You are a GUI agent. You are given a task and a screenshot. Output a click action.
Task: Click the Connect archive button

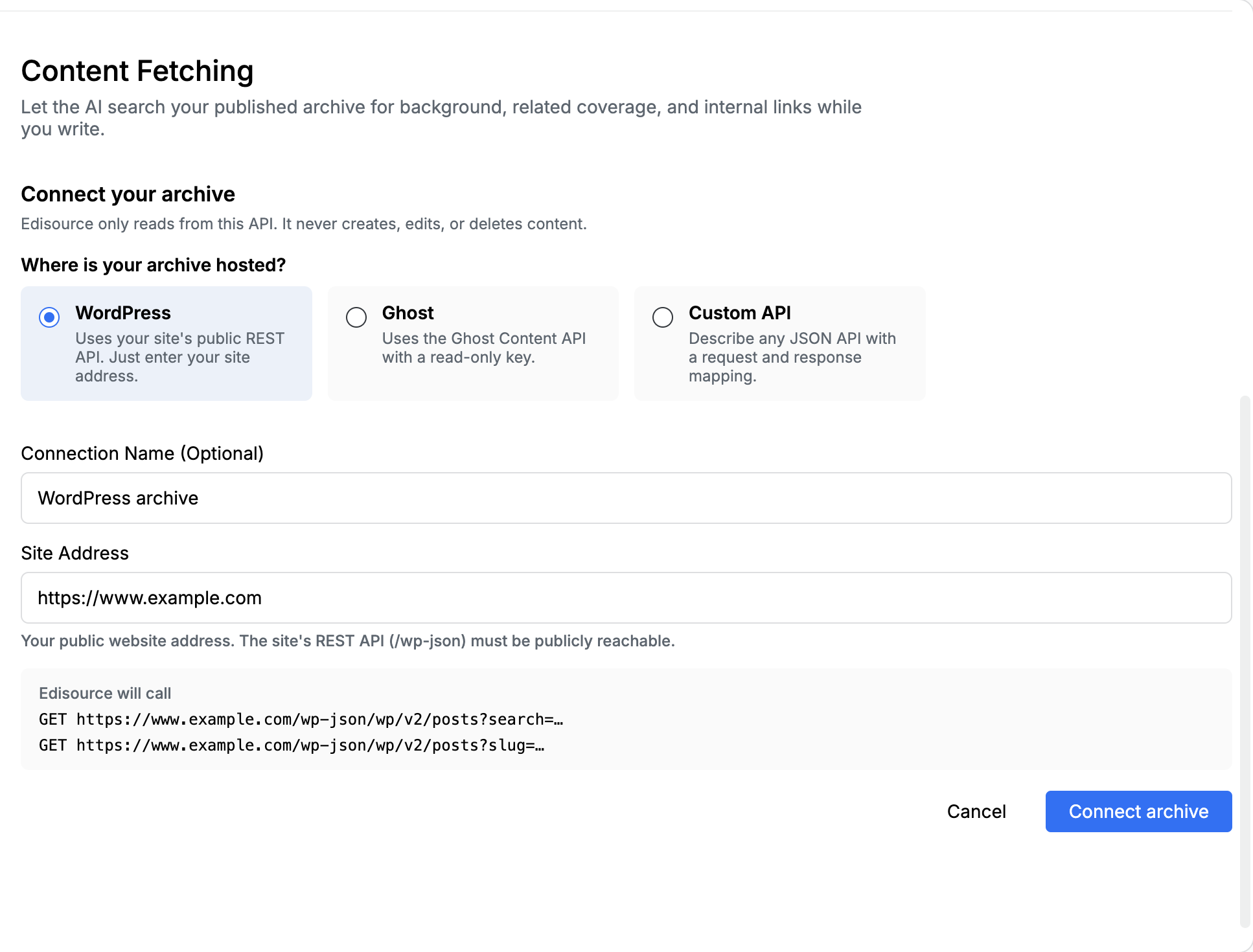1138,811
